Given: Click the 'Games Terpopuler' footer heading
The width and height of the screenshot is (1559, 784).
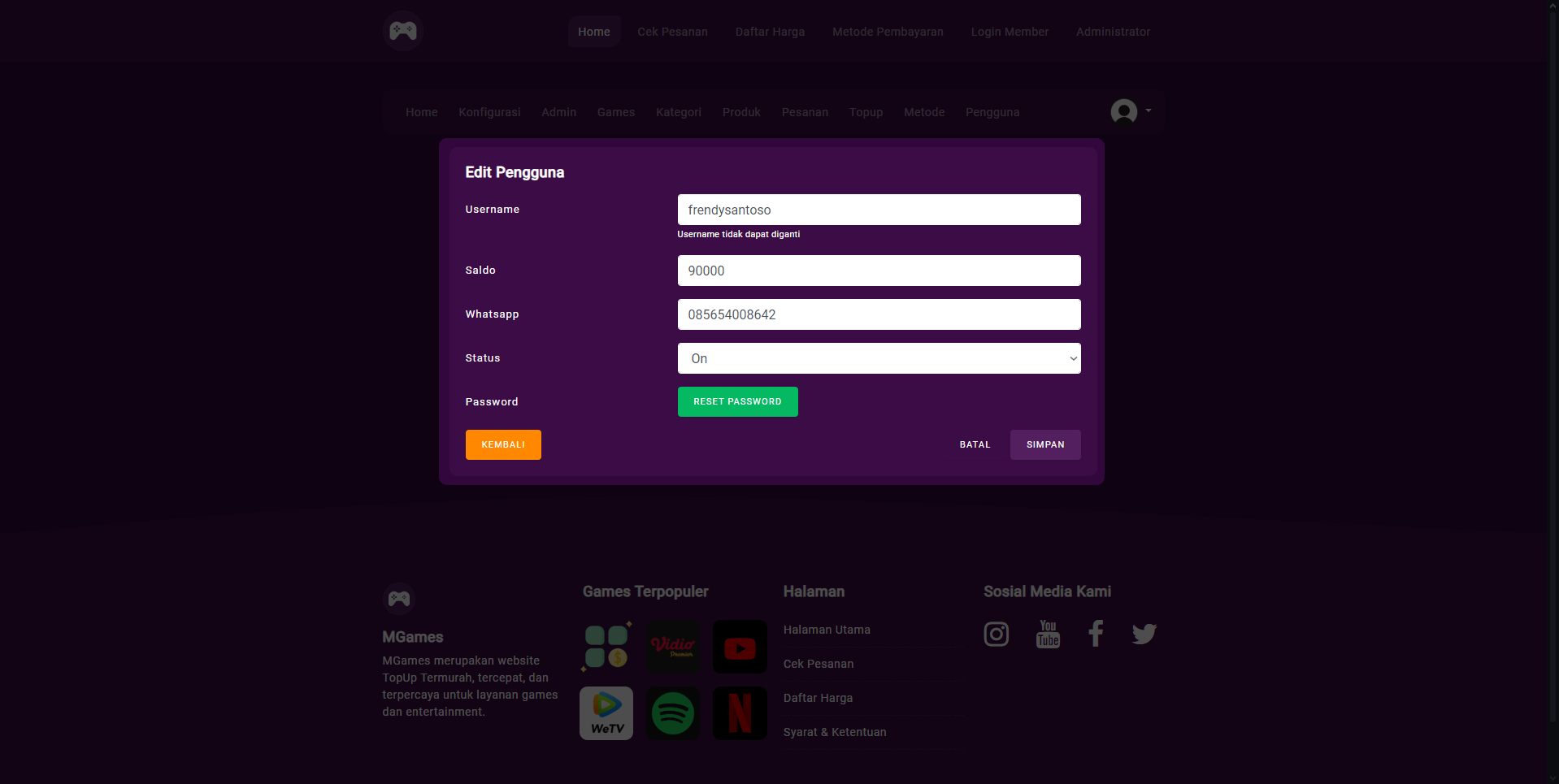Looking at the screenshot, I should coord(645,591).
